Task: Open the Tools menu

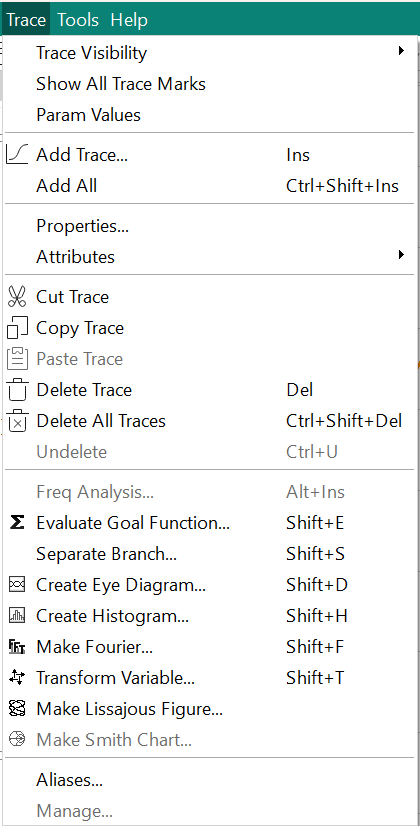Action: (x=78, y=19)
